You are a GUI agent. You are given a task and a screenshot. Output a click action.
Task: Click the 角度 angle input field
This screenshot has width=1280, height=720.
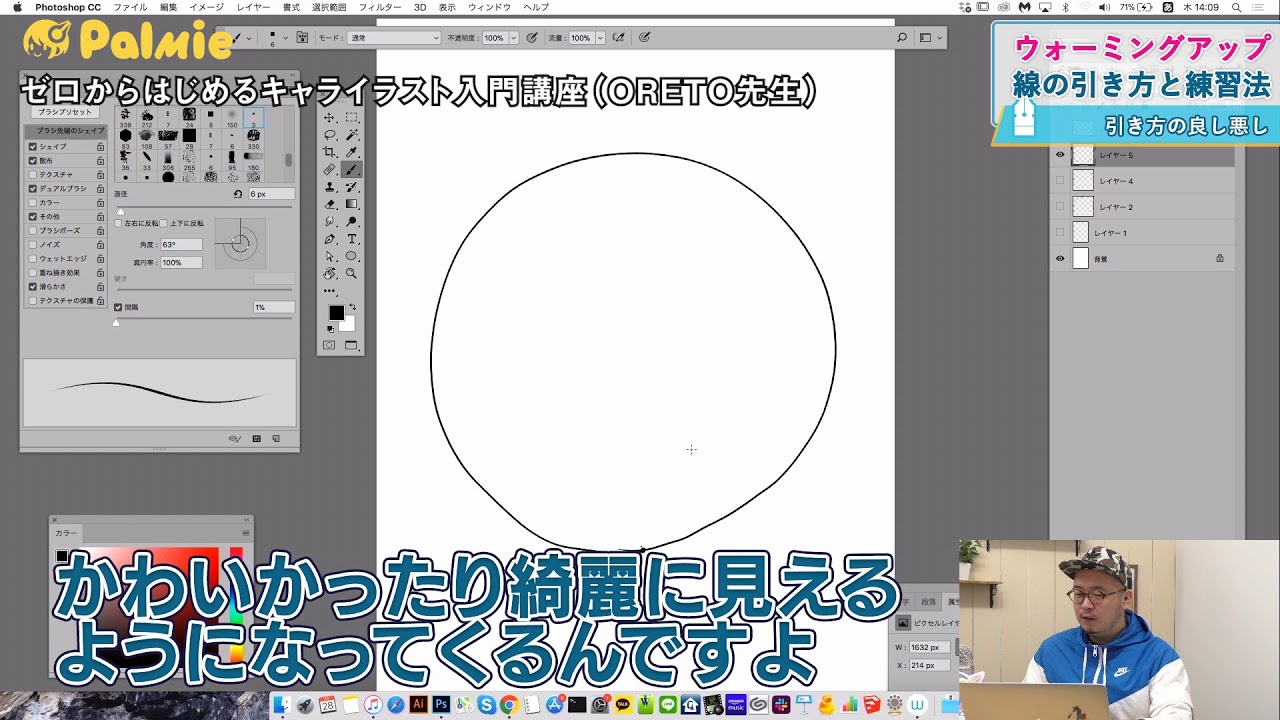pyautogui.click(x=180, y=245)
